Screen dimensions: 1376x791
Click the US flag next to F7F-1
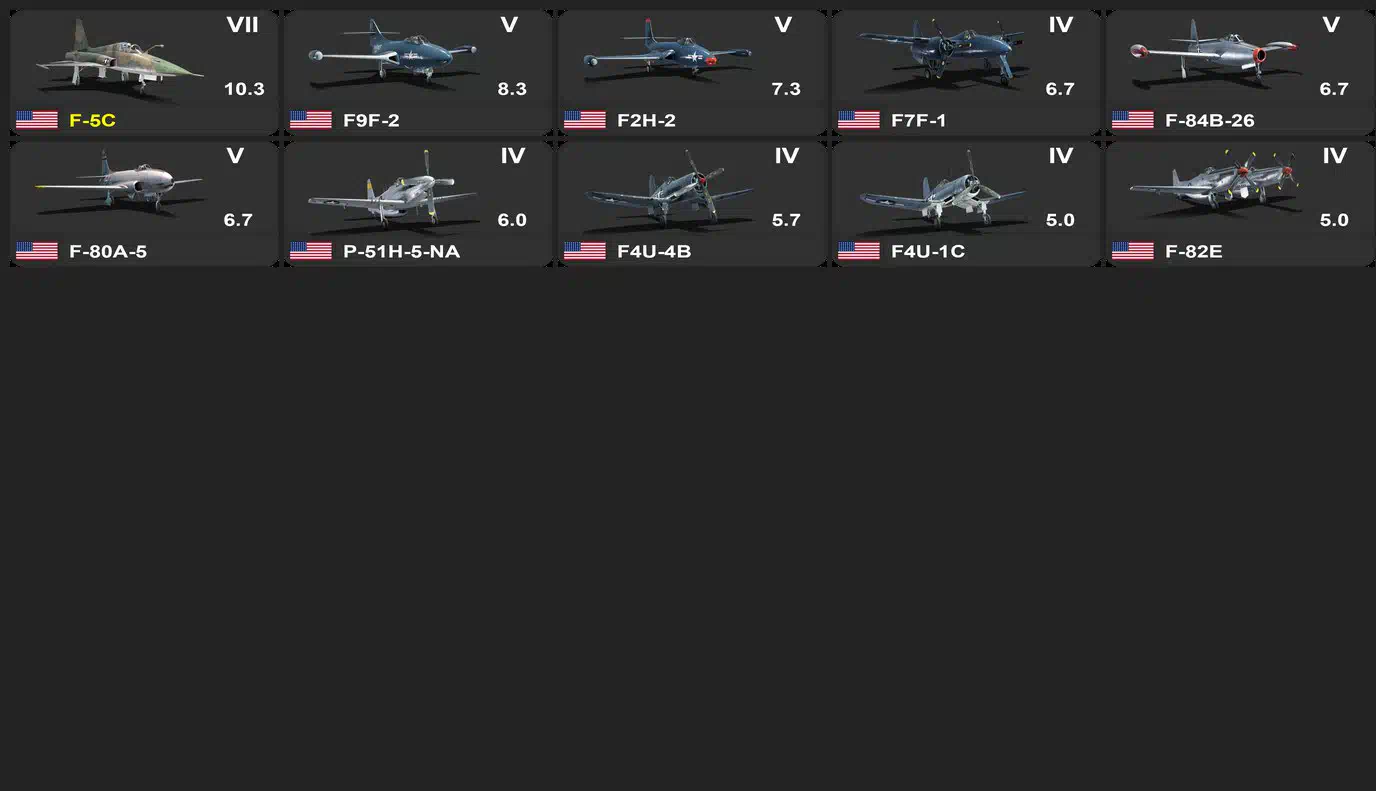(x=859, y=120)
